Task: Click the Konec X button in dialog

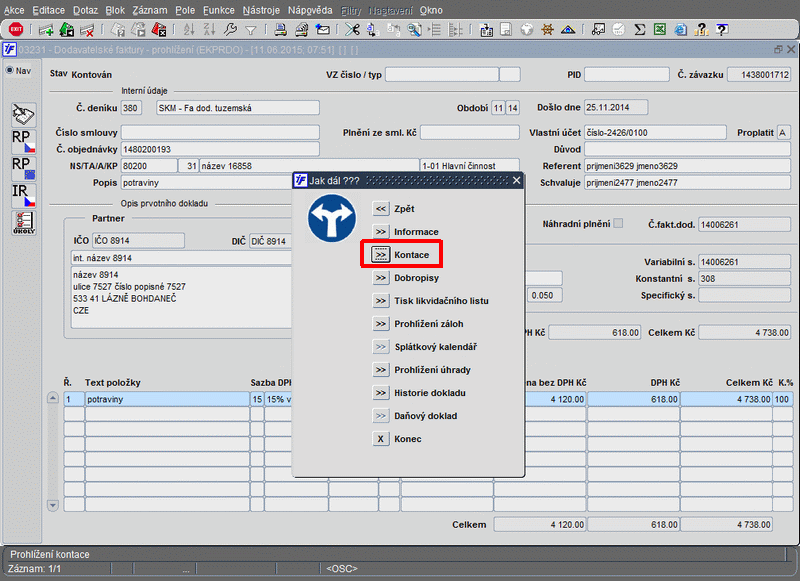Action: [x=381, y=439]
